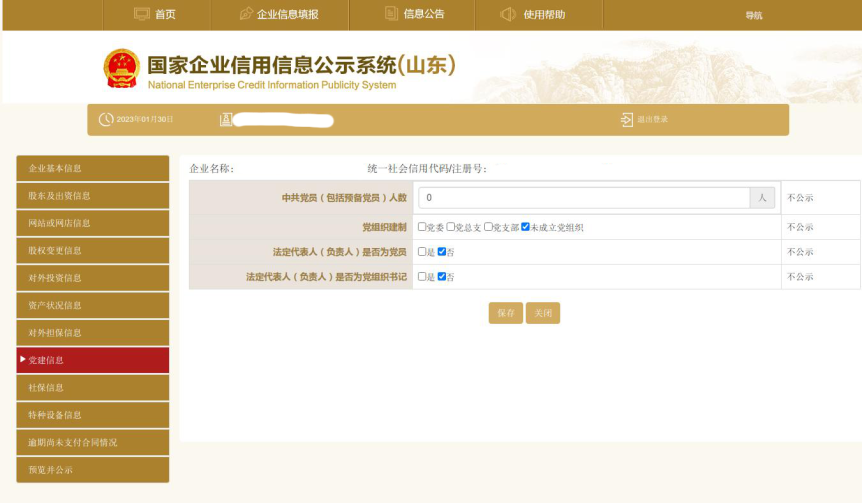
Task: Click the enterprise info filing pencil icon
Action: pyautogui.click(x=246, y=14)
